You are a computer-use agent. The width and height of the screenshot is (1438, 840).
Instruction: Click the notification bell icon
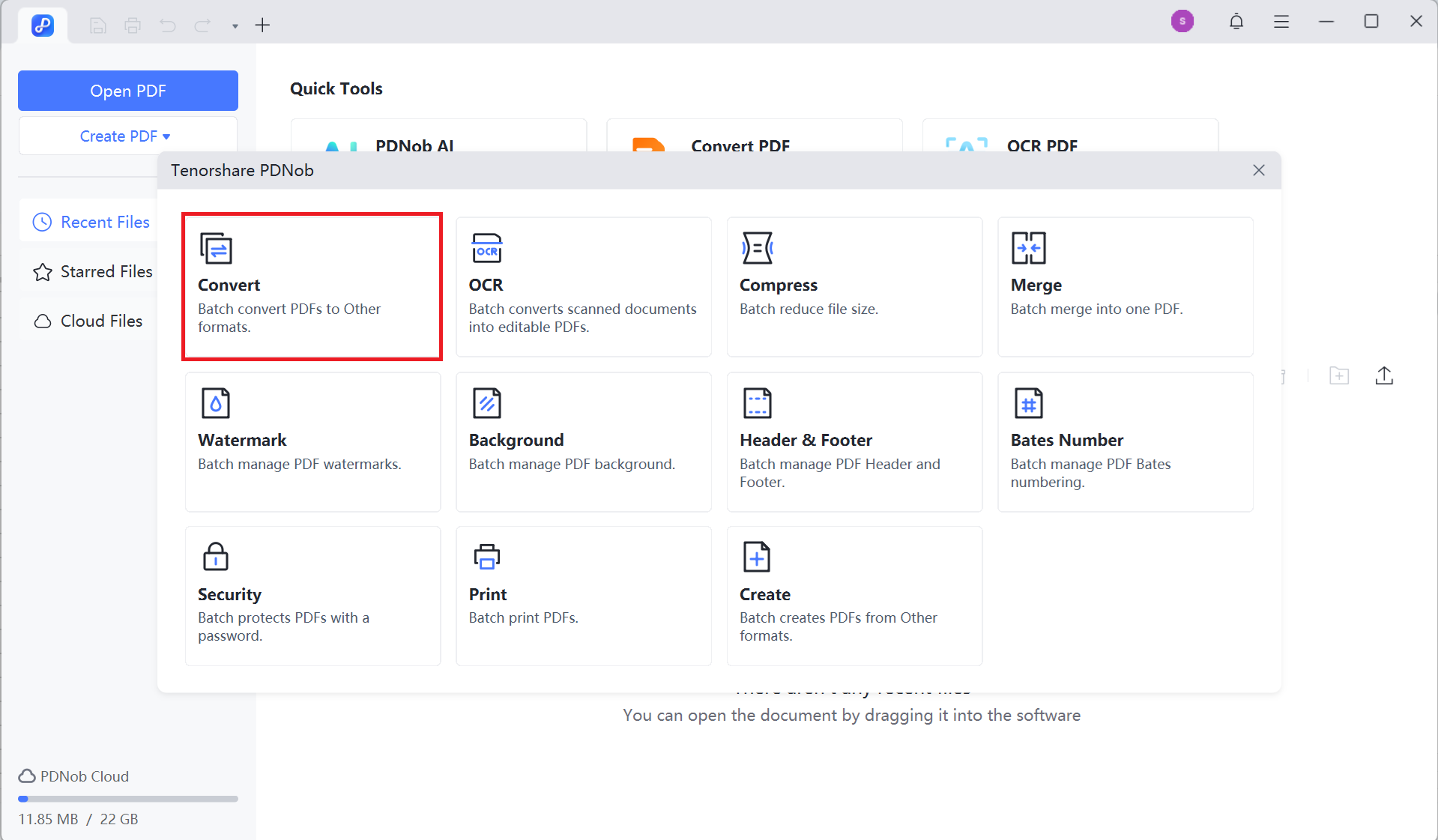[x=1236, y=22]
